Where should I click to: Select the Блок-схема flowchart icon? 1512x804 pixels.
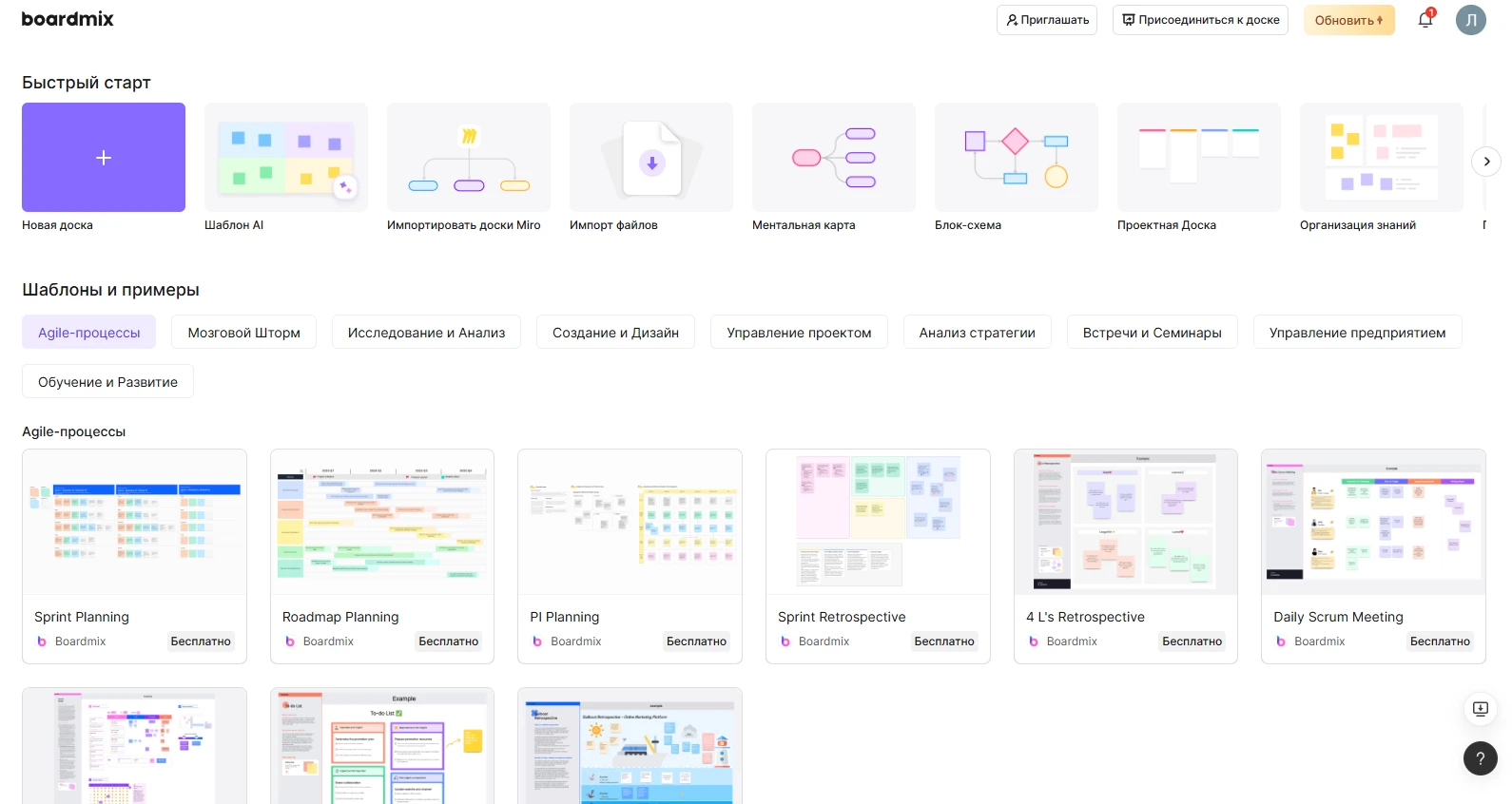coord(1017,157)
